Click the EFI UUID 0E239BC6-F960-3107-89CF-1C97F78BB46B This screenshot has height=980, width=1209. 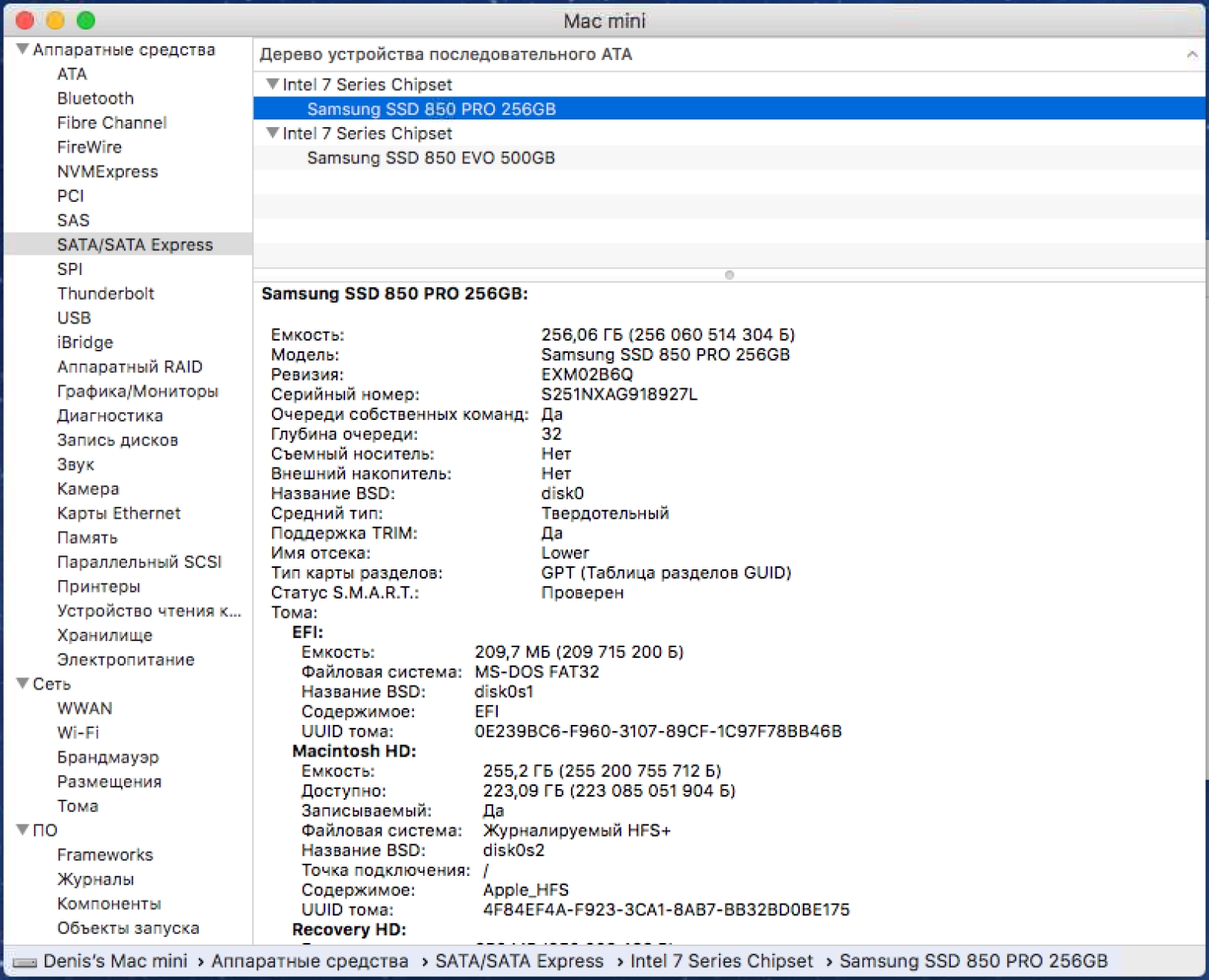658,731
